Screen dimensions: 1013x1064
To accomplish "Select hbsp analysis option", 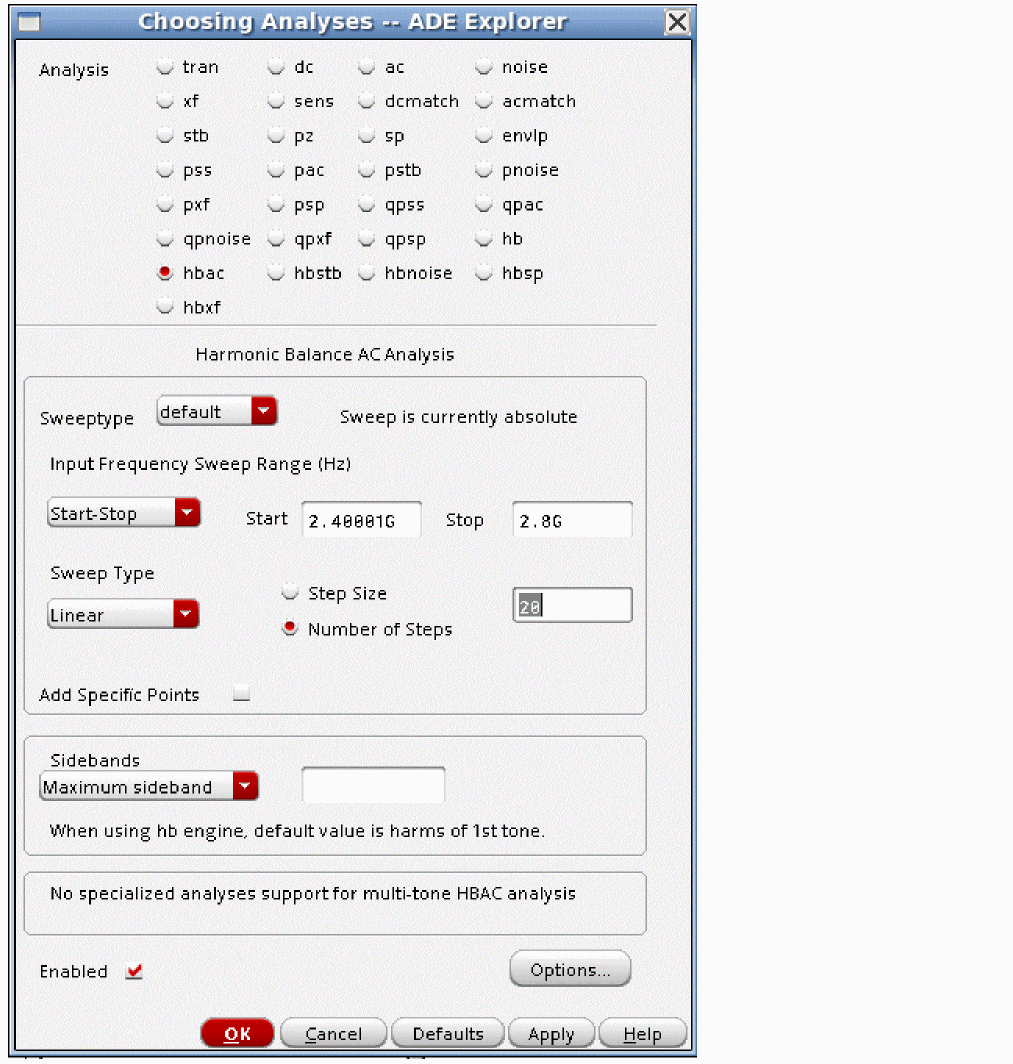I will (x=483, y=273).
